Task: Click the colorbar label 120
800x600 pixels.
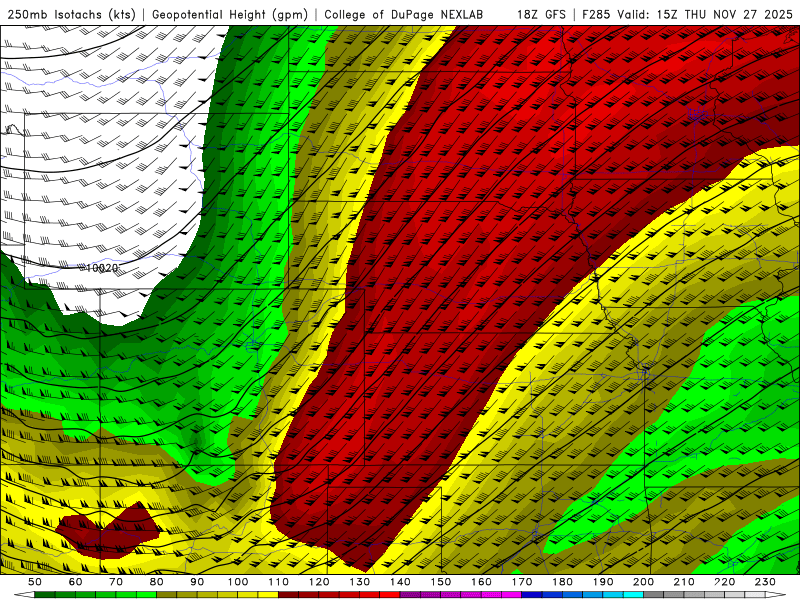Action: click(319, 582)
